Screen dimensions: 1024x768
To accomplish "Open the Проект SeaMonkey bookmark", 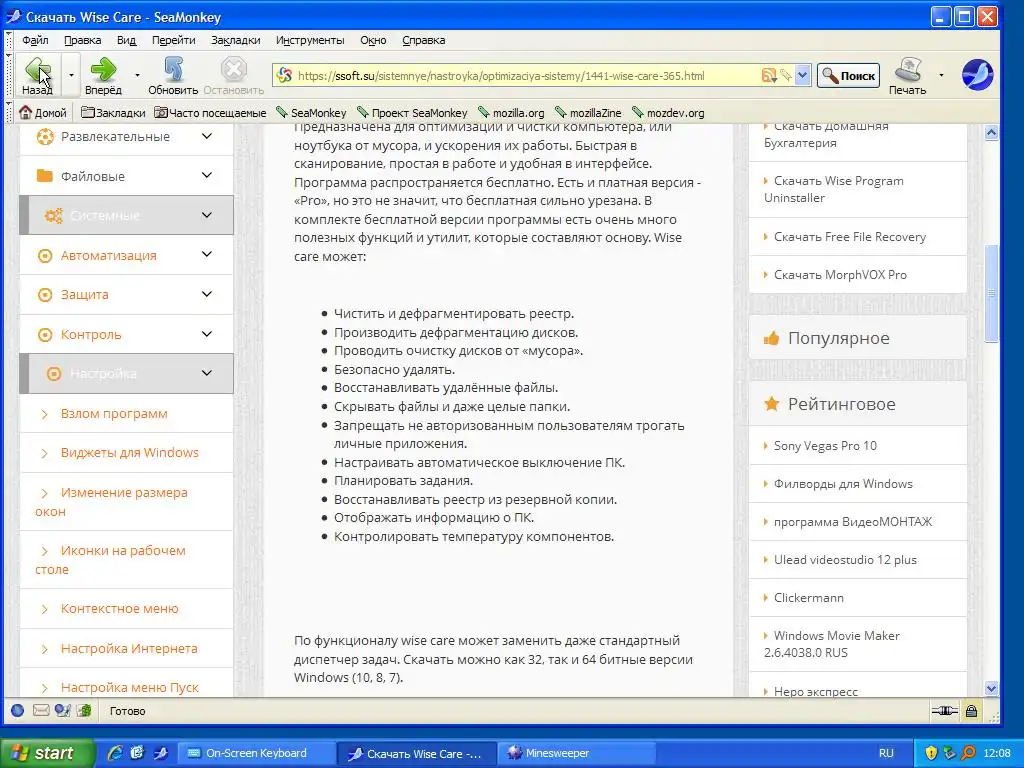I will pyautogui.click(x=412, y=113).
